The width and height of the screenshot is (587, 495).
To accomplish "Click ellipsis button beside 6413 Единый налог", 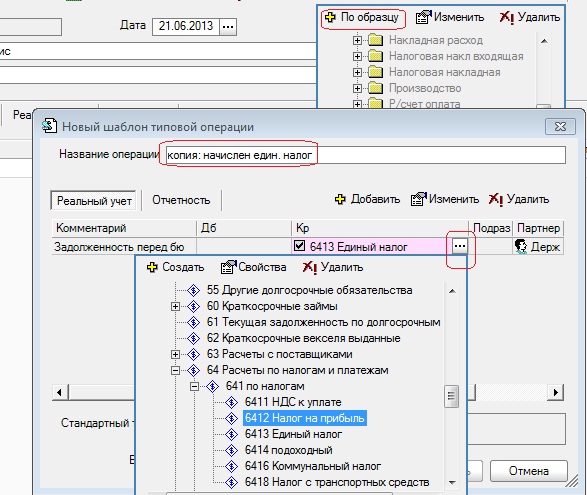I will click(x=460, y=246).
